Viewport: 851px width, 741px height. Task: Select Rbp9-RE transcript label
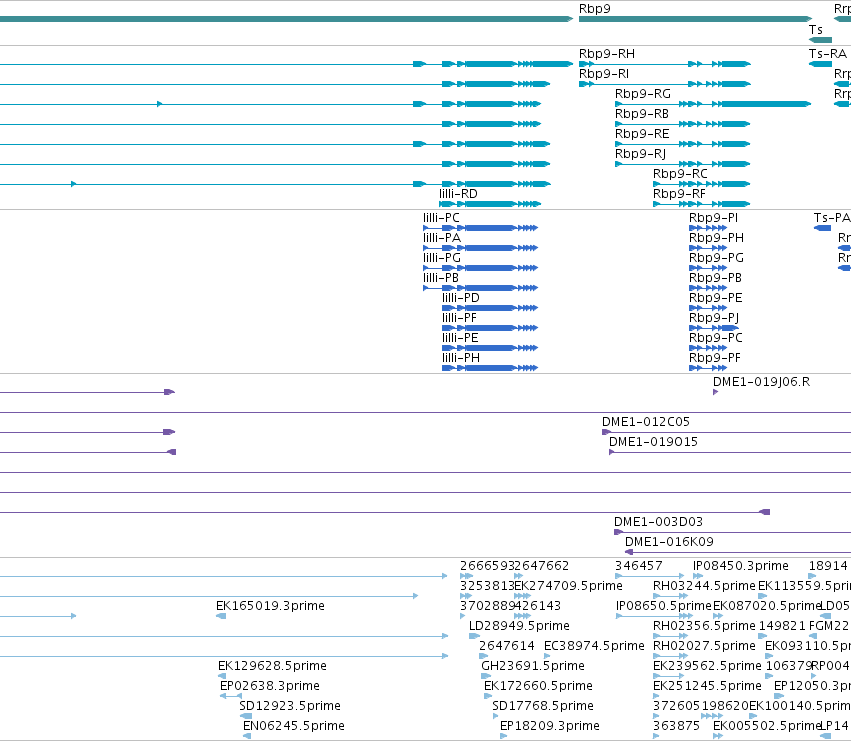(x=642, y=134)
